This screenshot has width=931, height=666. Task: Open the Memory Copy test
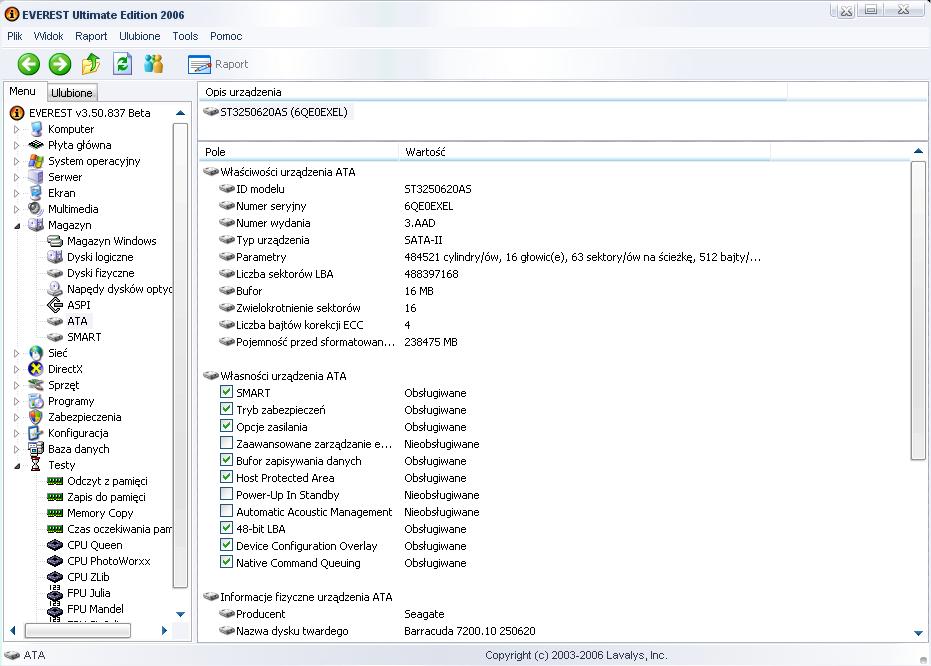[100, 513]
